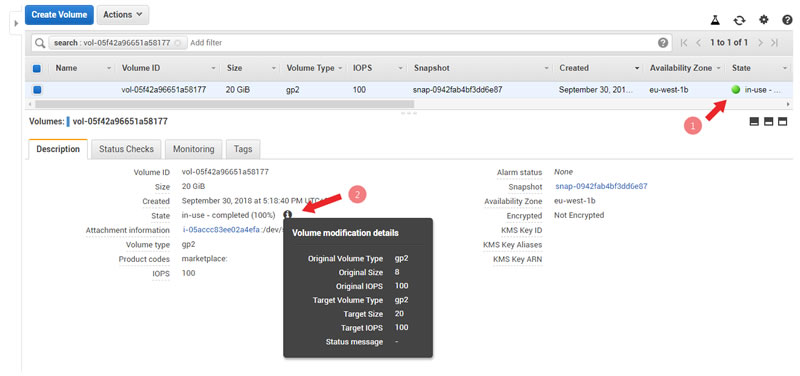Click Target Size value 20 in tooltip
This screenshot has width=800, height=376.
tap(399, 313)
